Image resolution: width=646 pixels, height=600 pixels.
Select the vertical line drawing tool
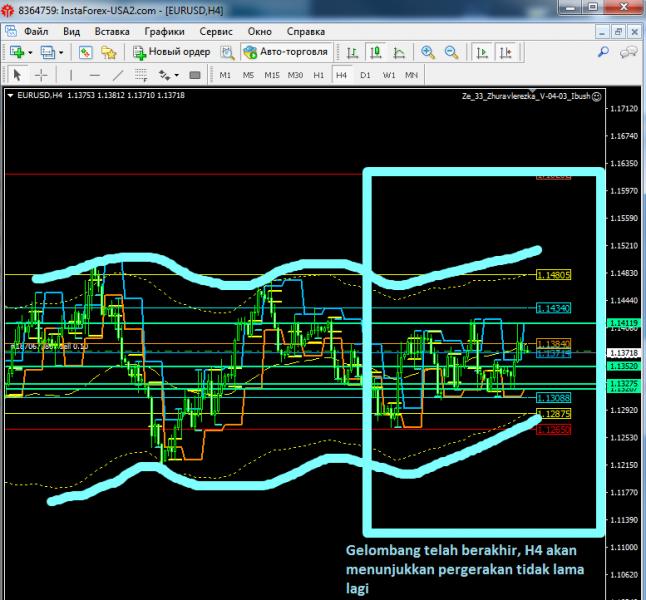(71, 75)
